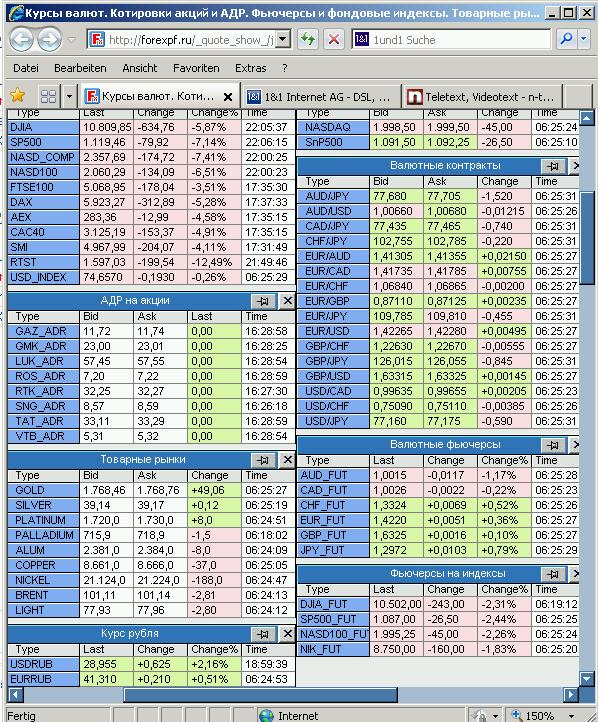Viewport: 598px width, 722px height.
Task: Select the EURRUB row label
Action: coord(43,680)
